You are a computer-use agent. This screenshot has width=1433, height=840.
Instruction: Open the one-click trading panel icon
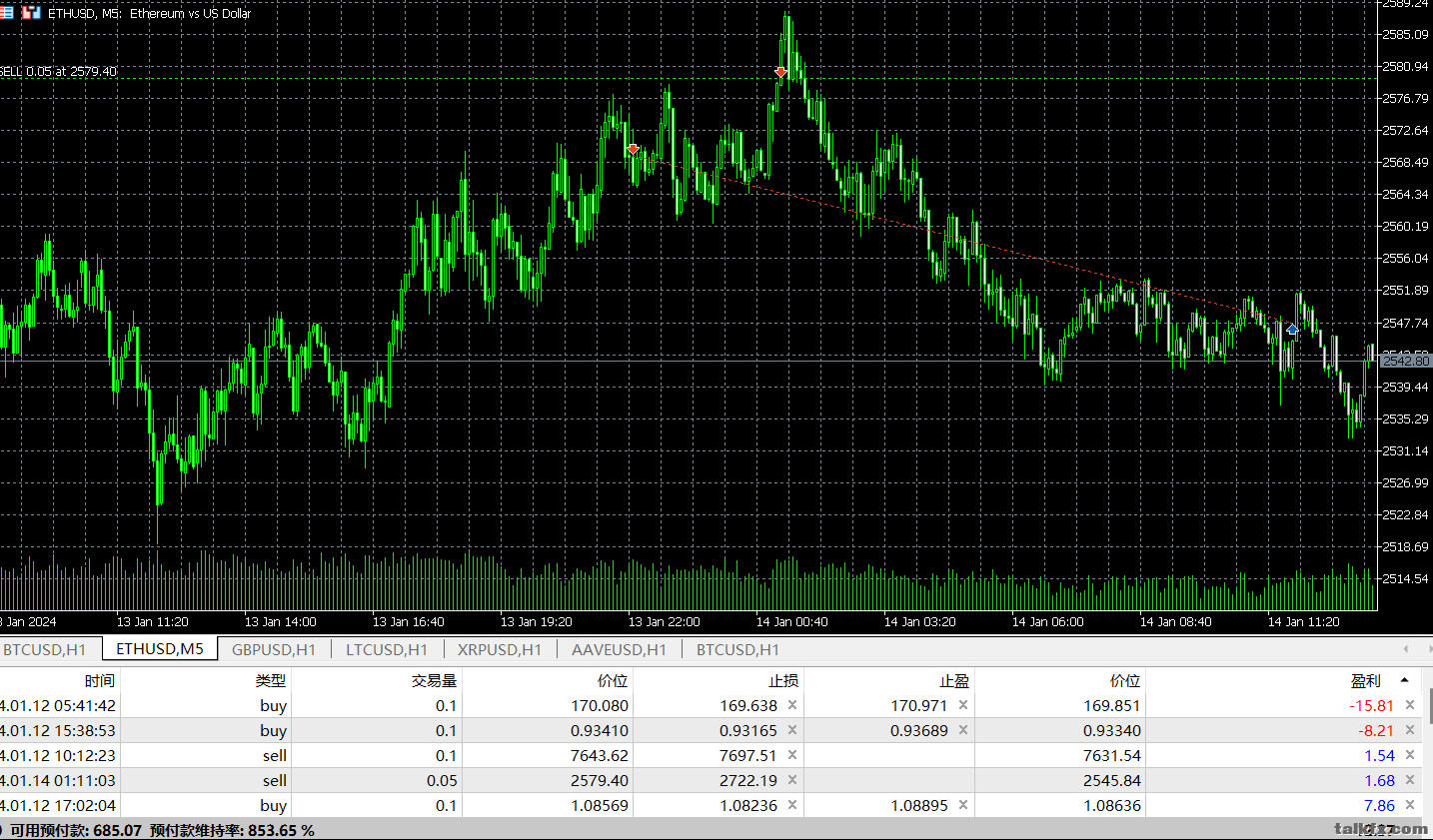pos(6,13)
